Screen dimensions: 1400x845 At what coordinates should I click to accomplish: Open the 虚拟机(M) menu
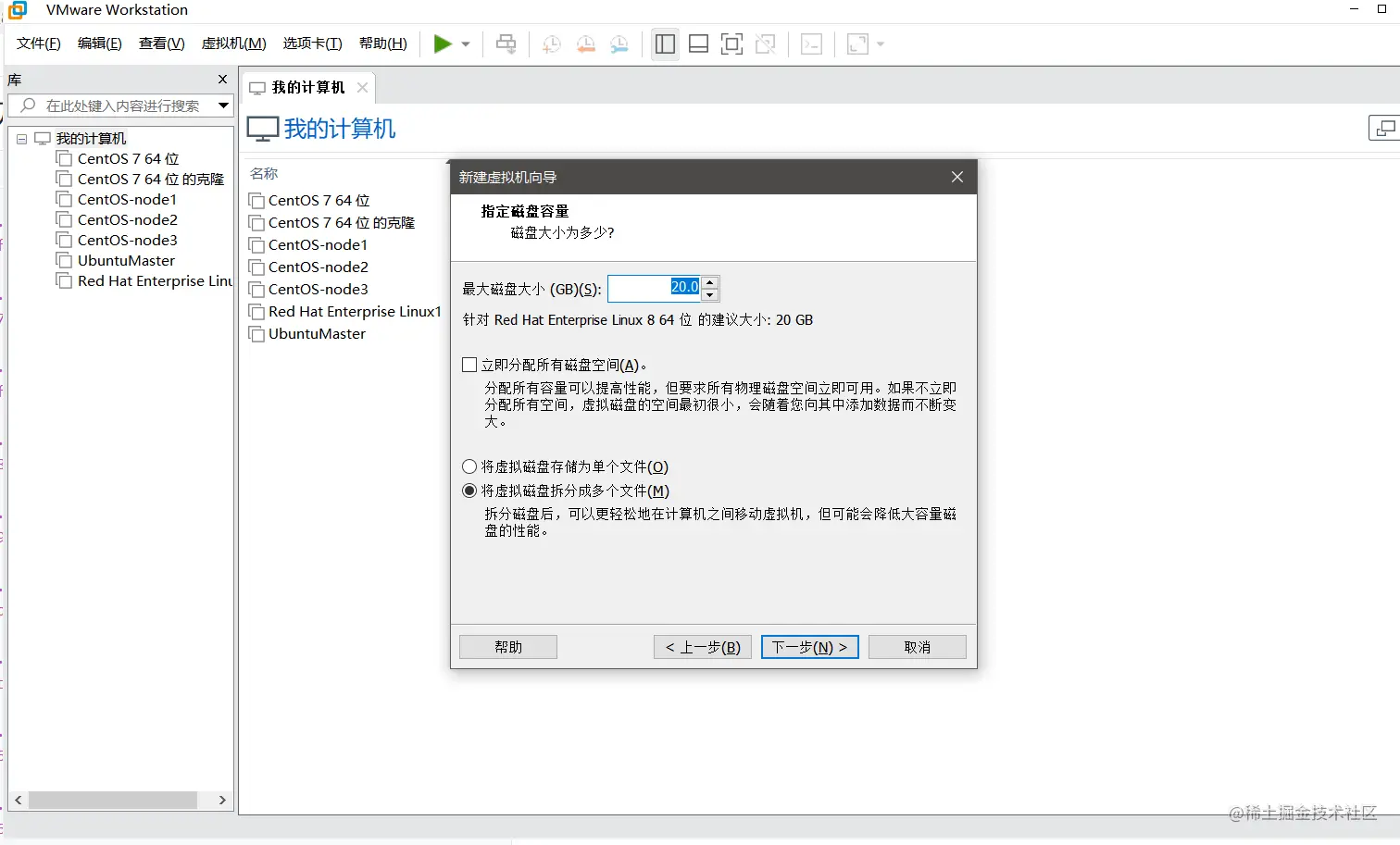pos(234,43)
